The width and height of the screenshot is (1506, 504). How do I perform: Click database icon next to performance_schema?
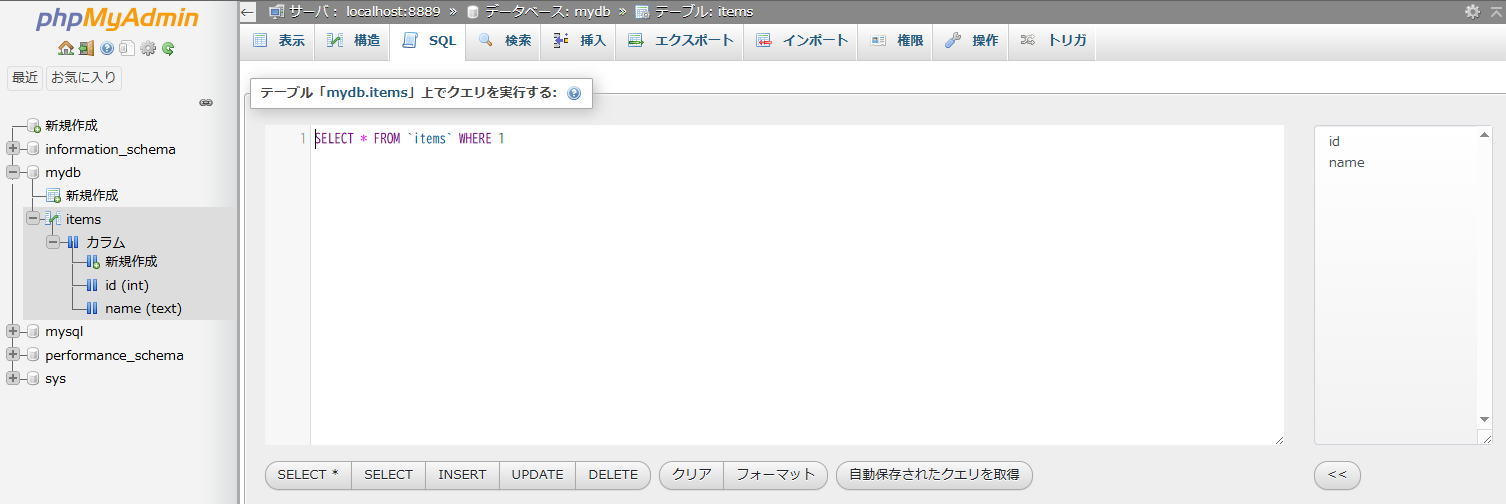[x=34, y=355]
